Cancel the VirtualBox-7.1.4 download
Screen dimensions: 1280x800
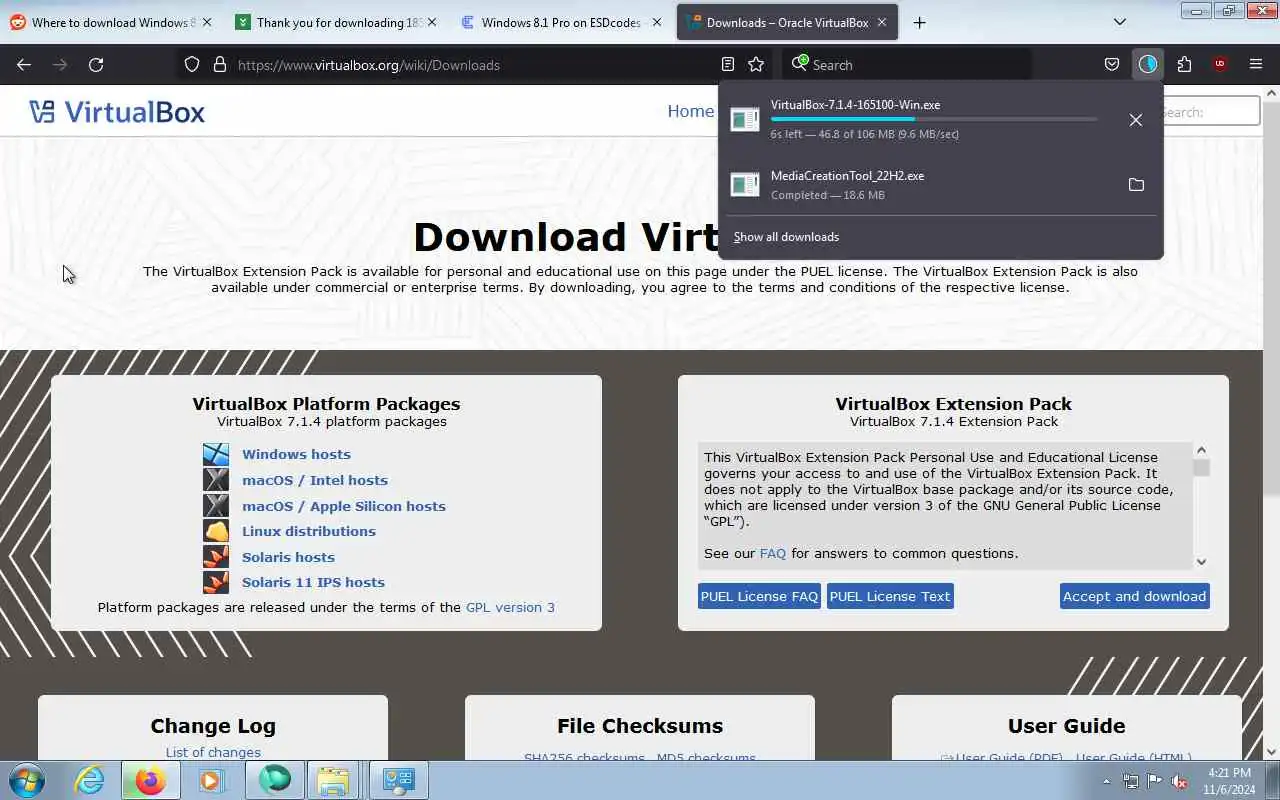click(1136, 120)
